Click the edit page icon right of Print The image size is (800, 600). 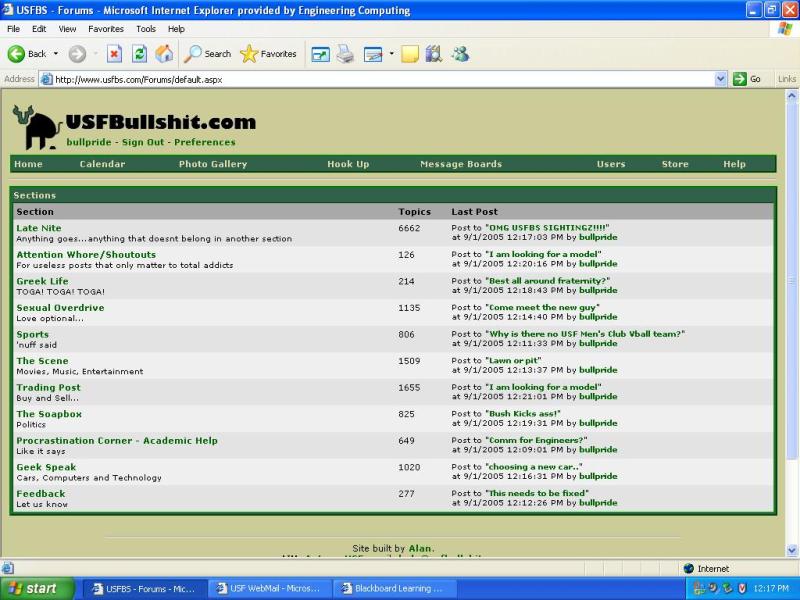373,54
